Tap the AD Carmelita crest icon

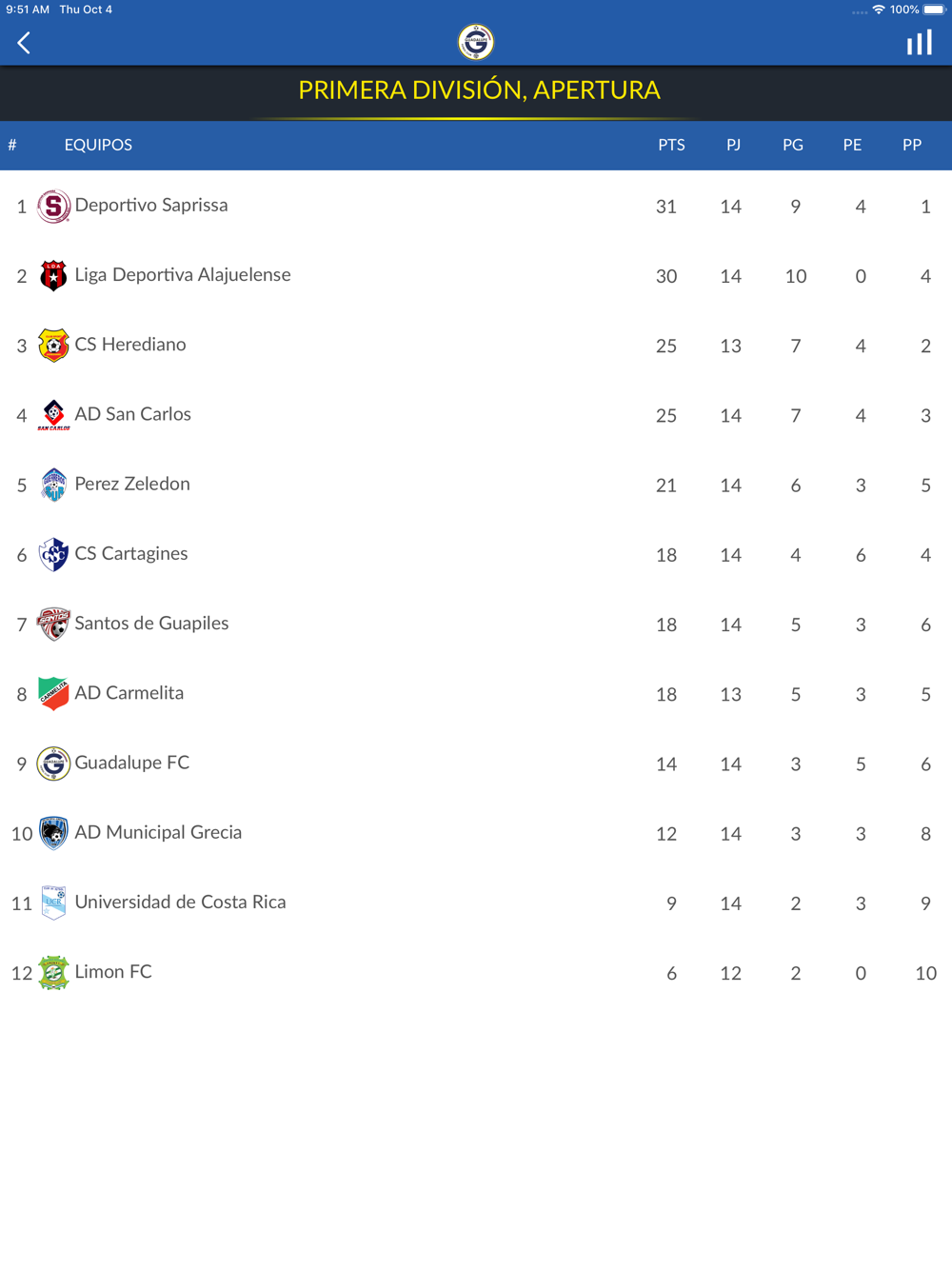(x=53, y=693)
